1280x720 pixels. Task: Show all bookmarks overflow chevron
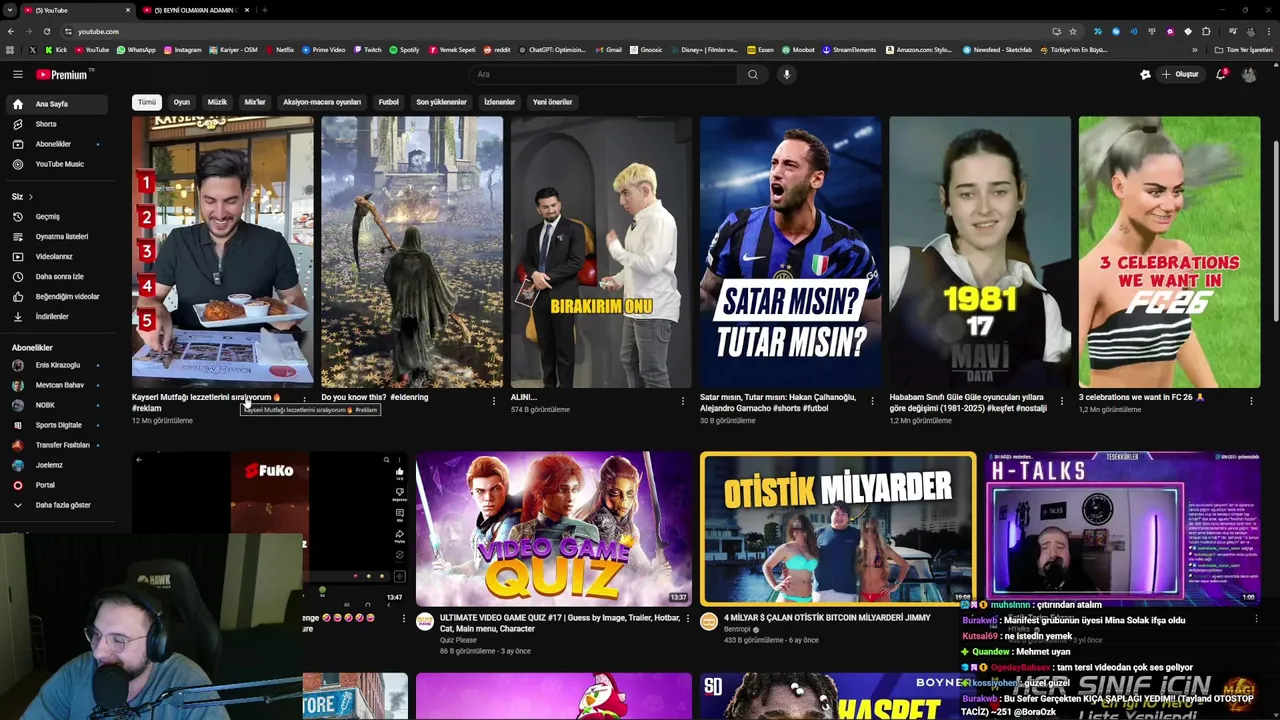[1195, 50]
